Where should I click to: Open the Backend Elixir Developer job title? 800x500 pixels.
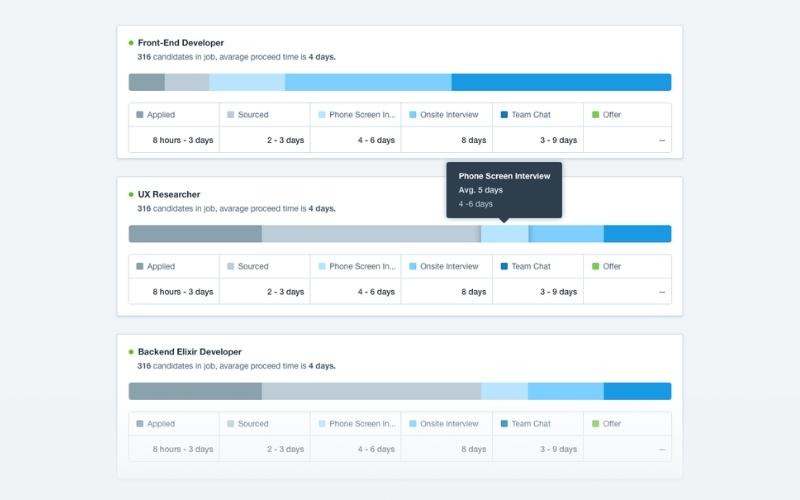(190, 352)
